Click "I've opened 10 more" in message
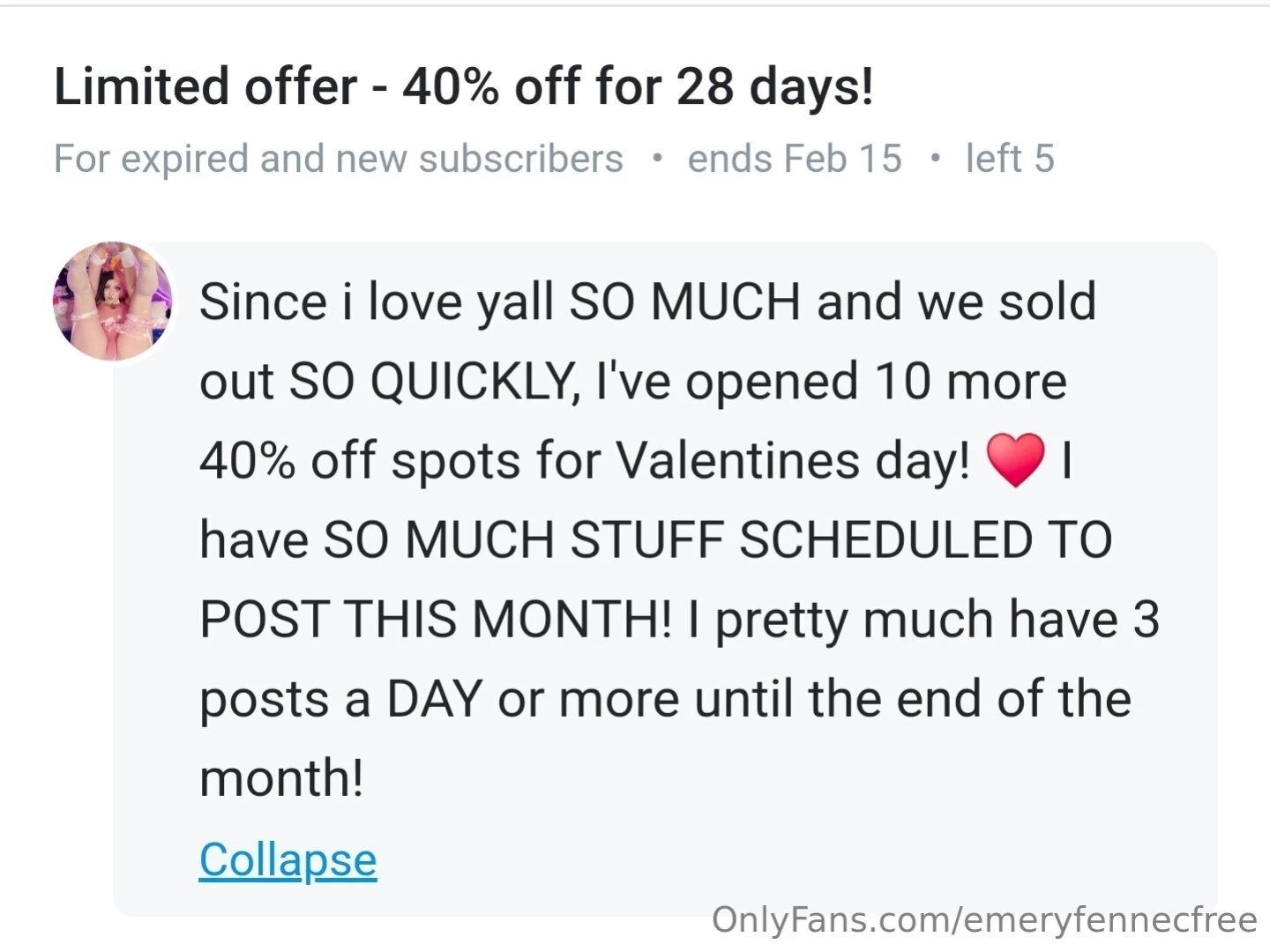Viewport: 1270px width, 952px height. pyautogui.click(x=831, y=382)
